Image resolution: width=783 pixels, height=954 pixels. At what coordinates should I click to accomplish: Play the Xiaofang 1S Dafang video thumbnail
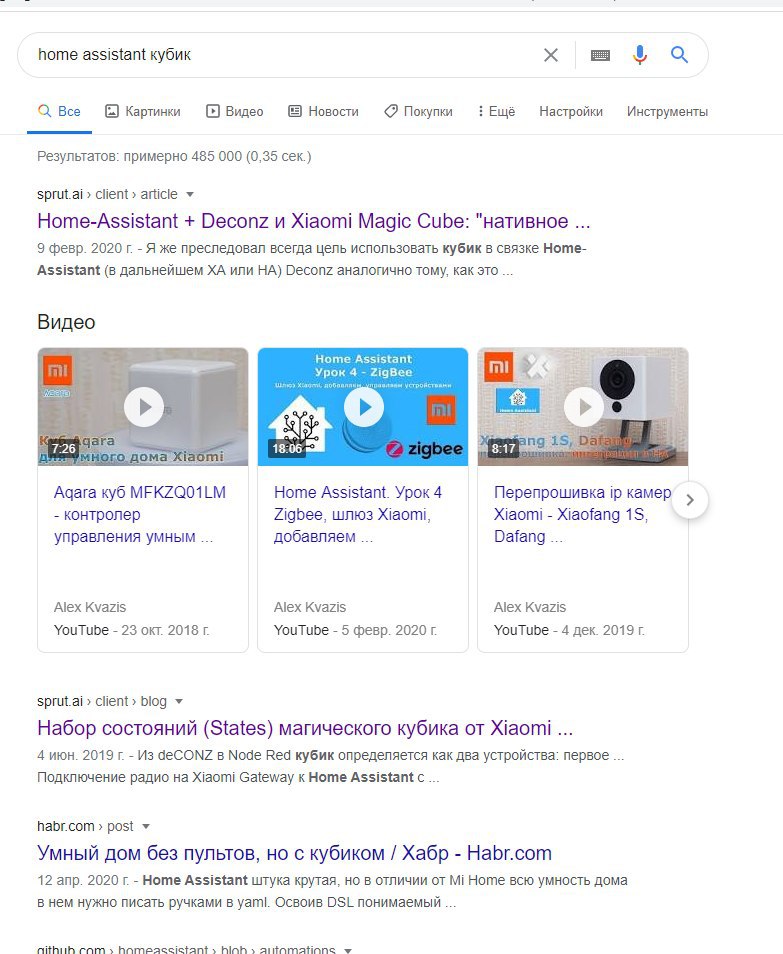click(583, 406)
